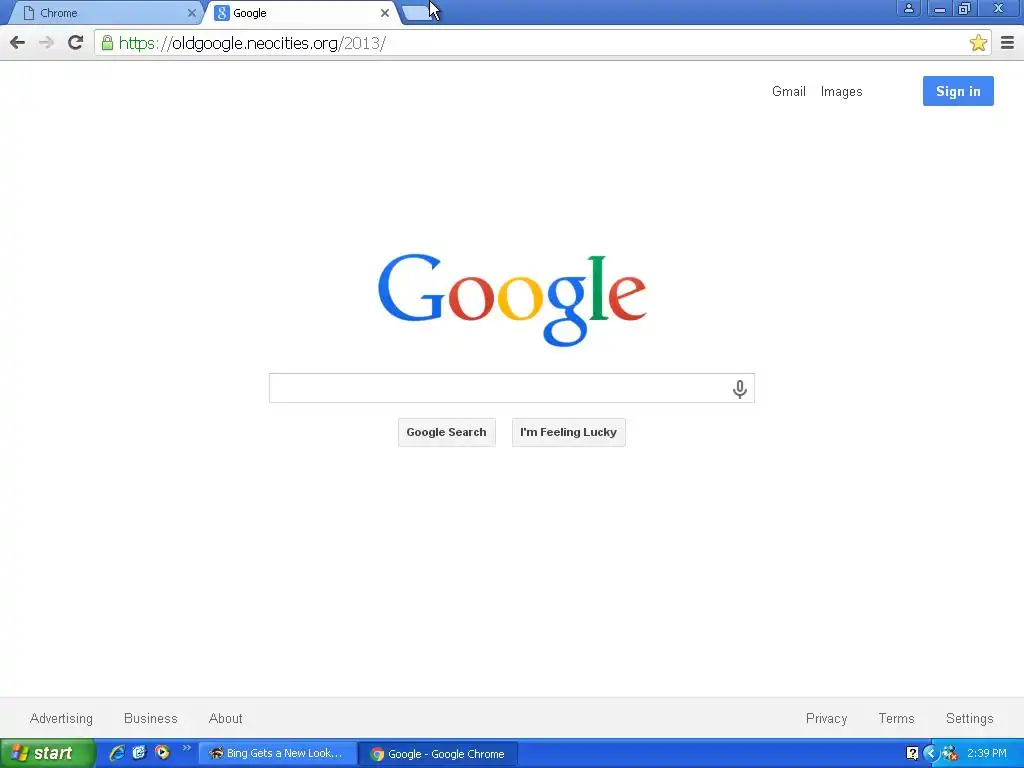Open the Privacy footer link
1024x768 pixels.
pos(826,718)
